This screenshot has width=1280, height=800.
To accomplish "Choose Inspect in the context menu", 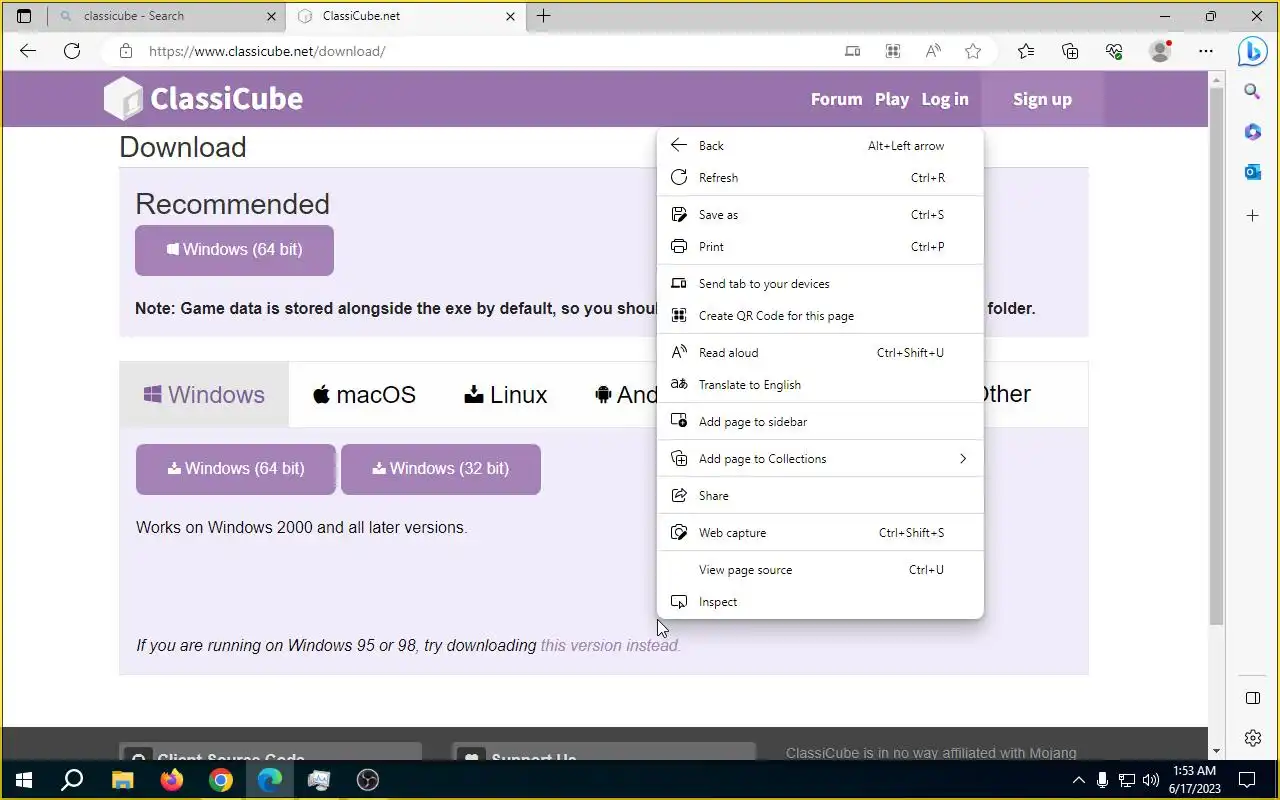I will (x=820, y=602).
